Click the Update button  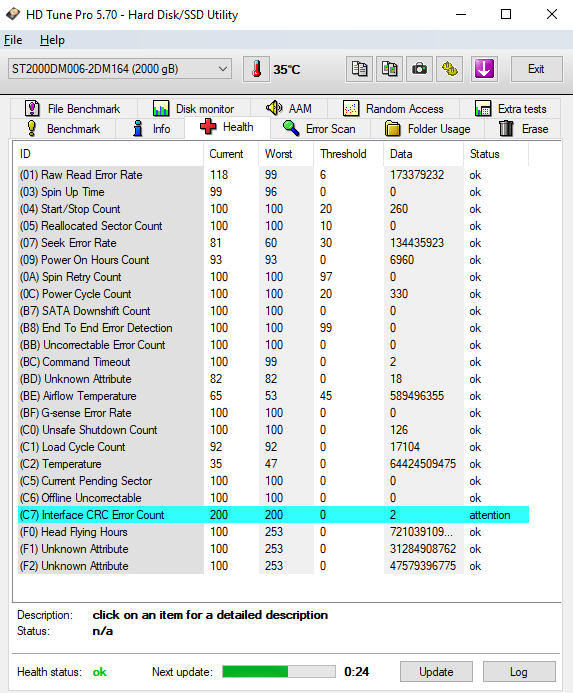click(436, 672)
